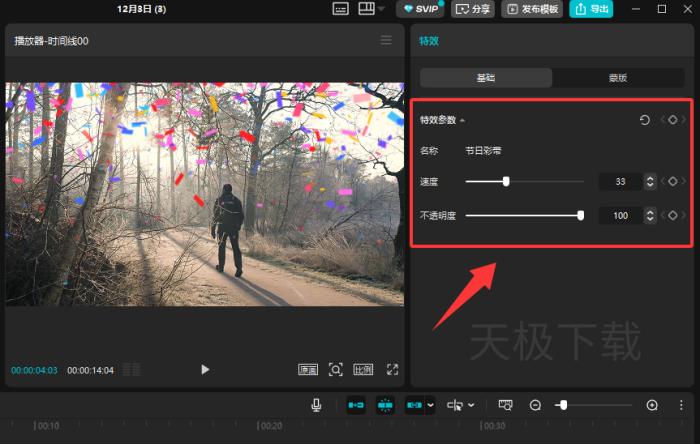The width and height of the screenshot is (700, 444).
Task: Open the player panel hamburger menu
Action: click(x=386, y=40)
